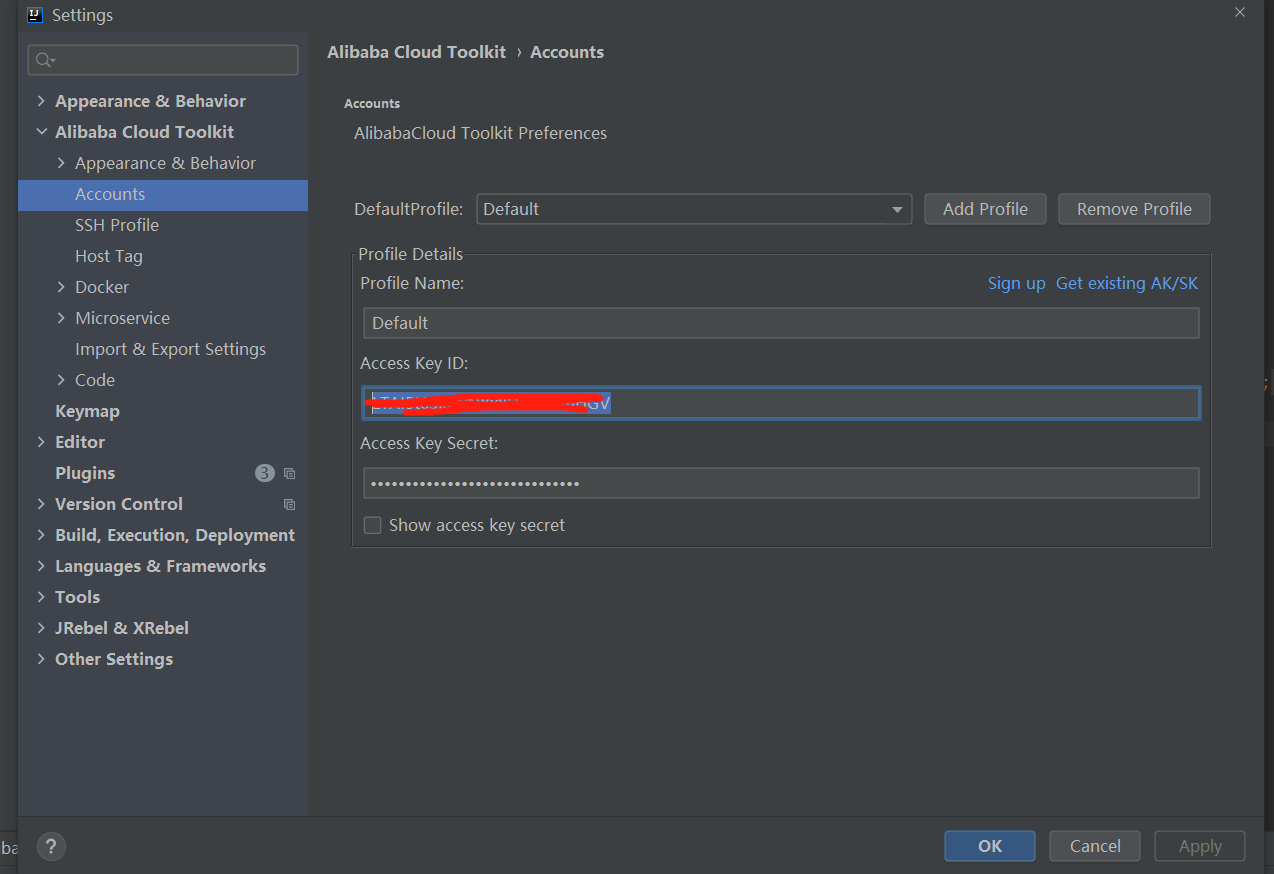Expand Languages & Frameworks node

click(41, 566)
